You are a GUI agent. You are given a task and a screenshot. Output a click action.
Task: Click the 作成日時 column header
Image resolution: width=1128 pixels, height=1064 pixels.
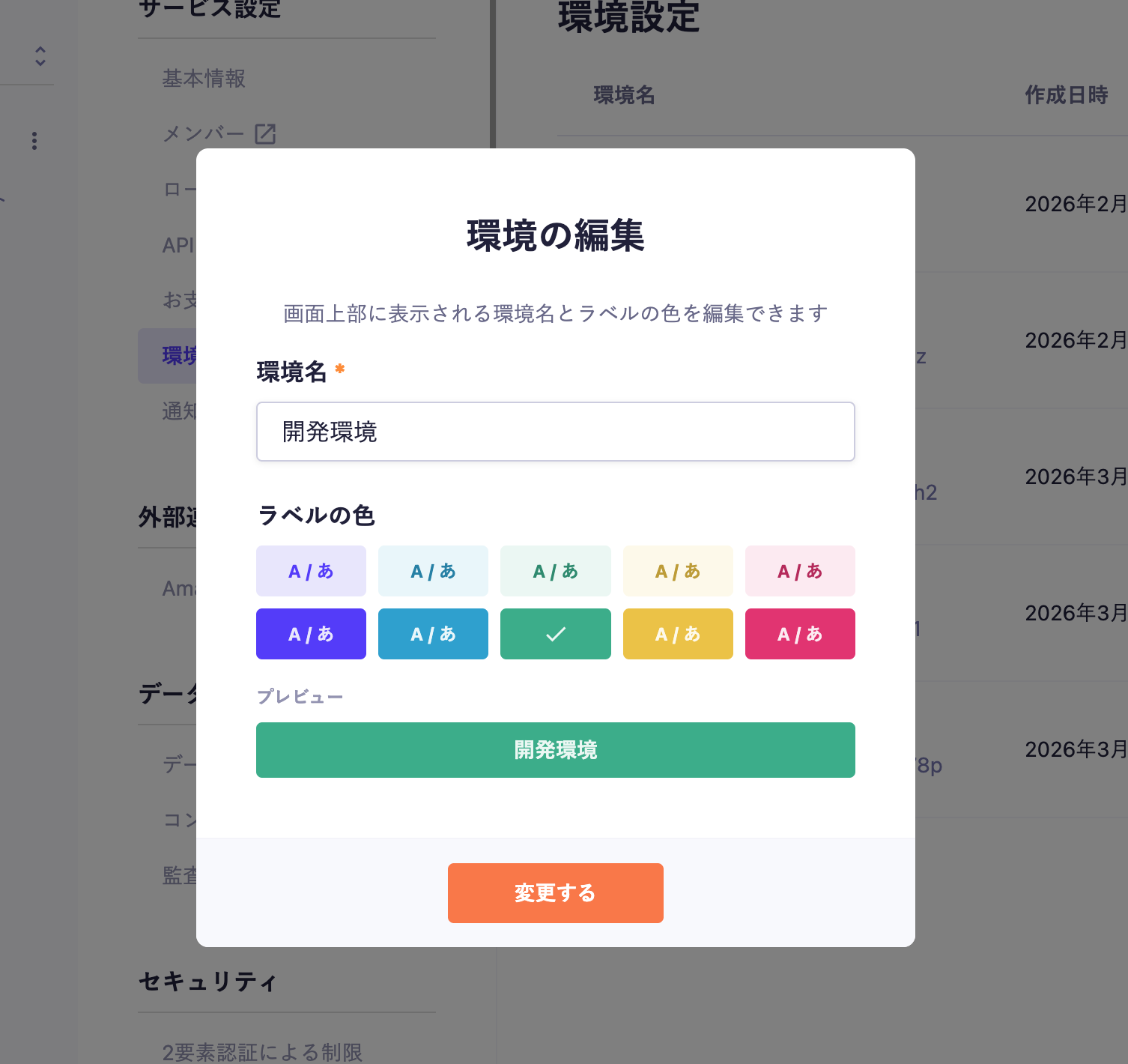(1067, 95)
